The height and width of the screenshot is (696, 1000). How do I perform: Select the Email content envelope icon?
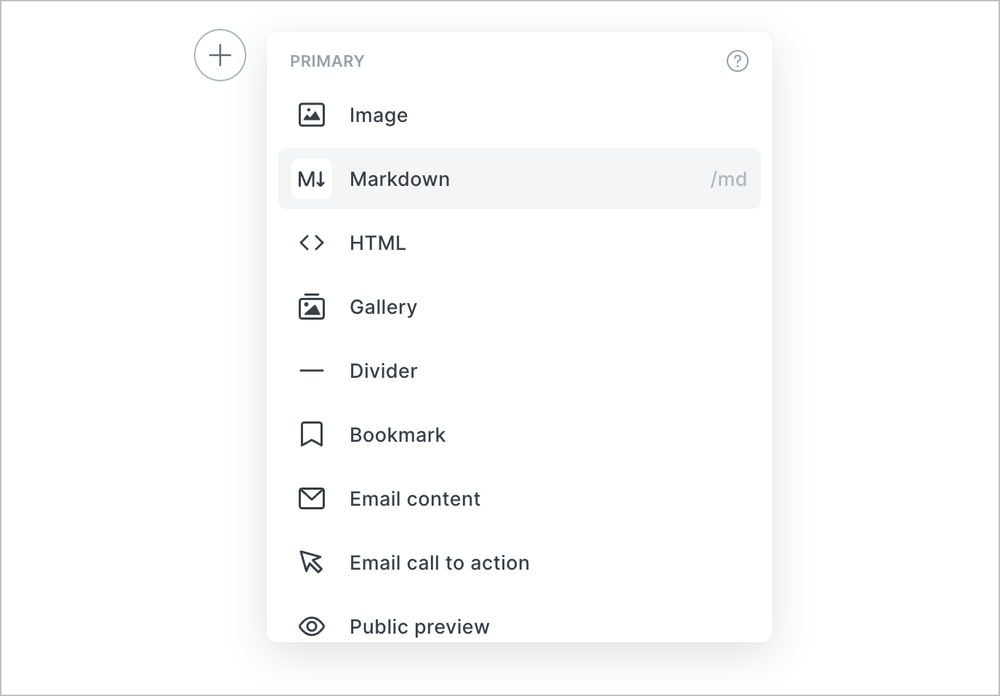coord(311,498)
